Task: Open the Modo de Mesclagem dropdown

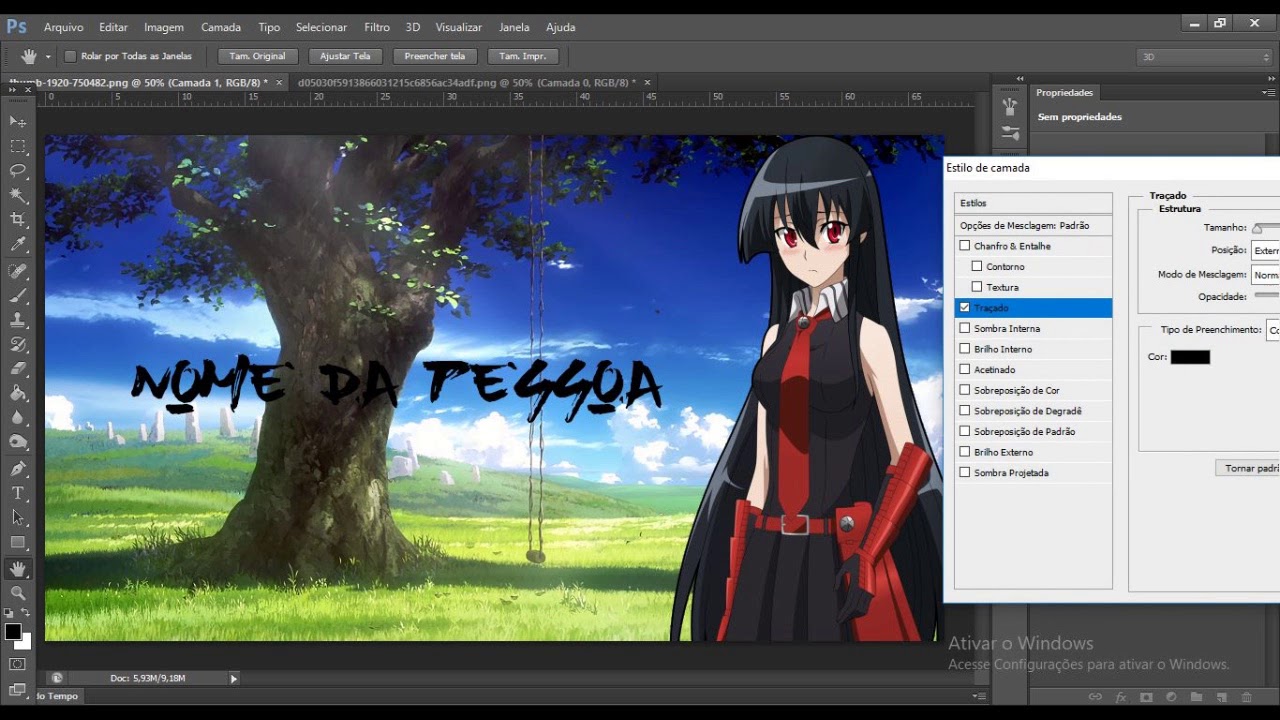Action: 1266,275
